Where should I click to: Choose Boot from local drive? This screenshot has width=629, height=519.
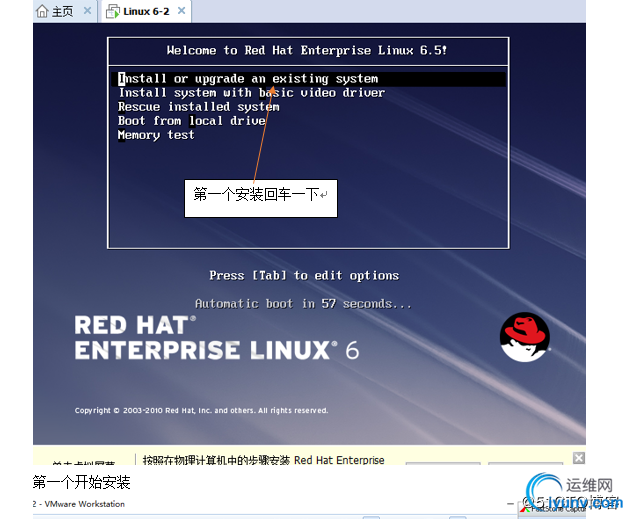point(192,121)
